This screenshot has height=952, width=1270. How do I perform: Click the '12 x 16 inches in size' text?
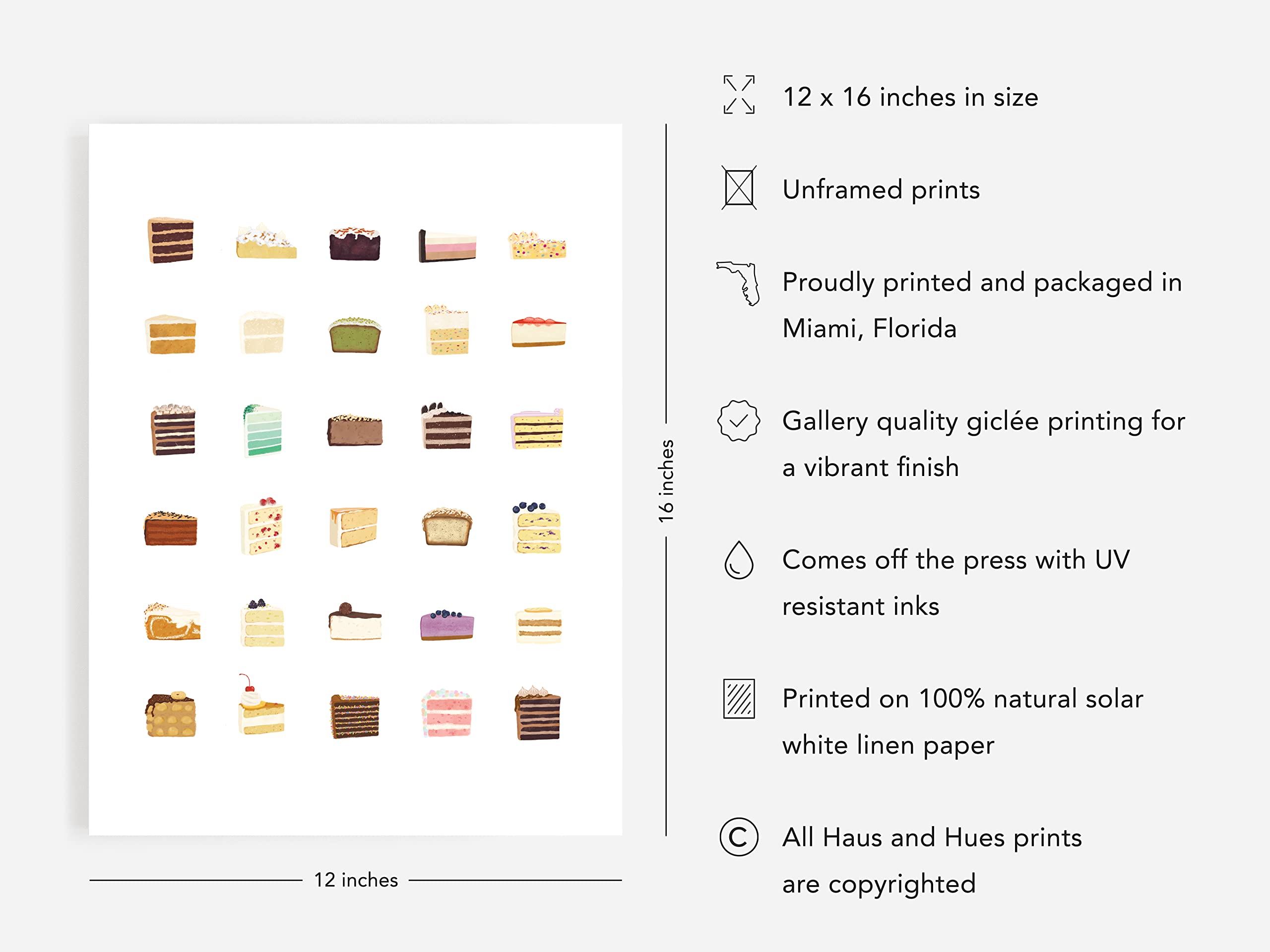tap(910, 97)
